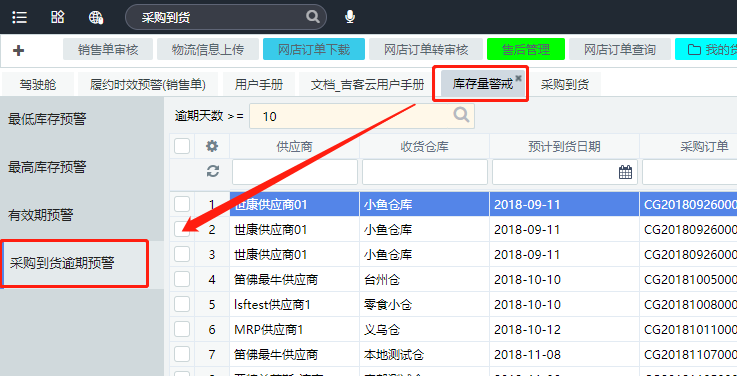Click the 网店订单查询 button
The width and height of the screenshot is (737, 376).
620,49
